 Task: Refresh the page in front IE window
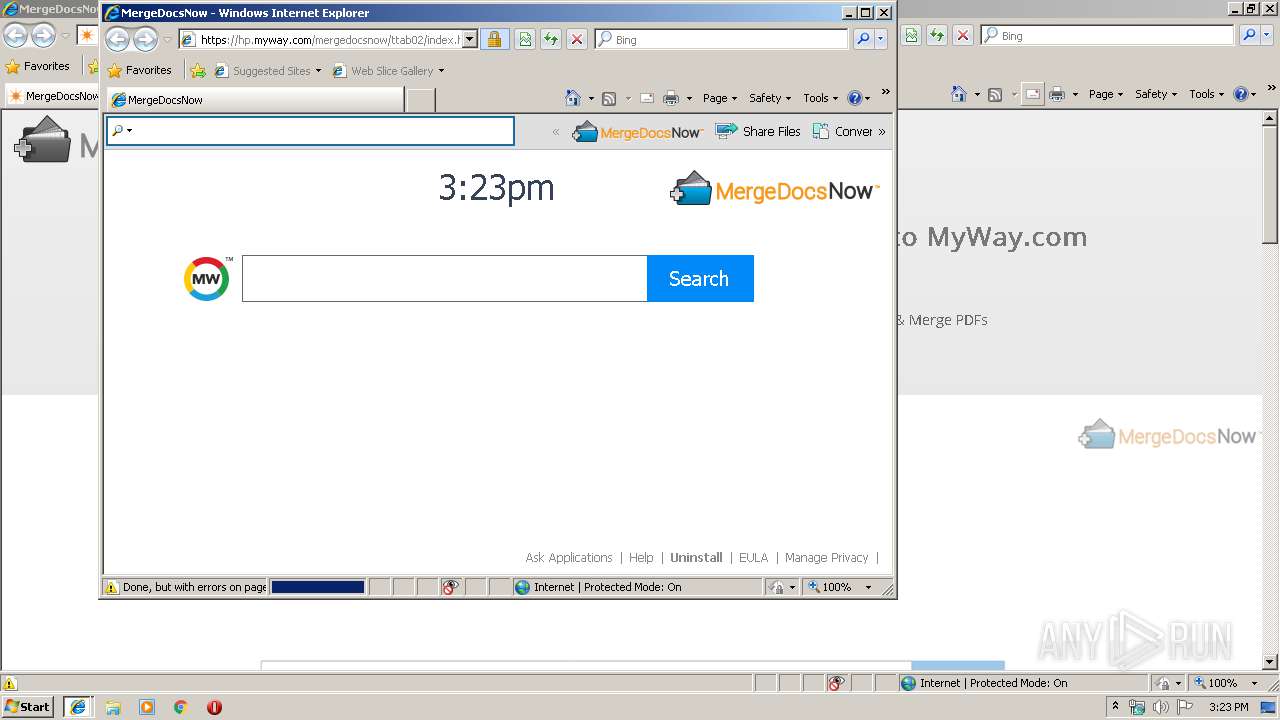tap(551, 40)
